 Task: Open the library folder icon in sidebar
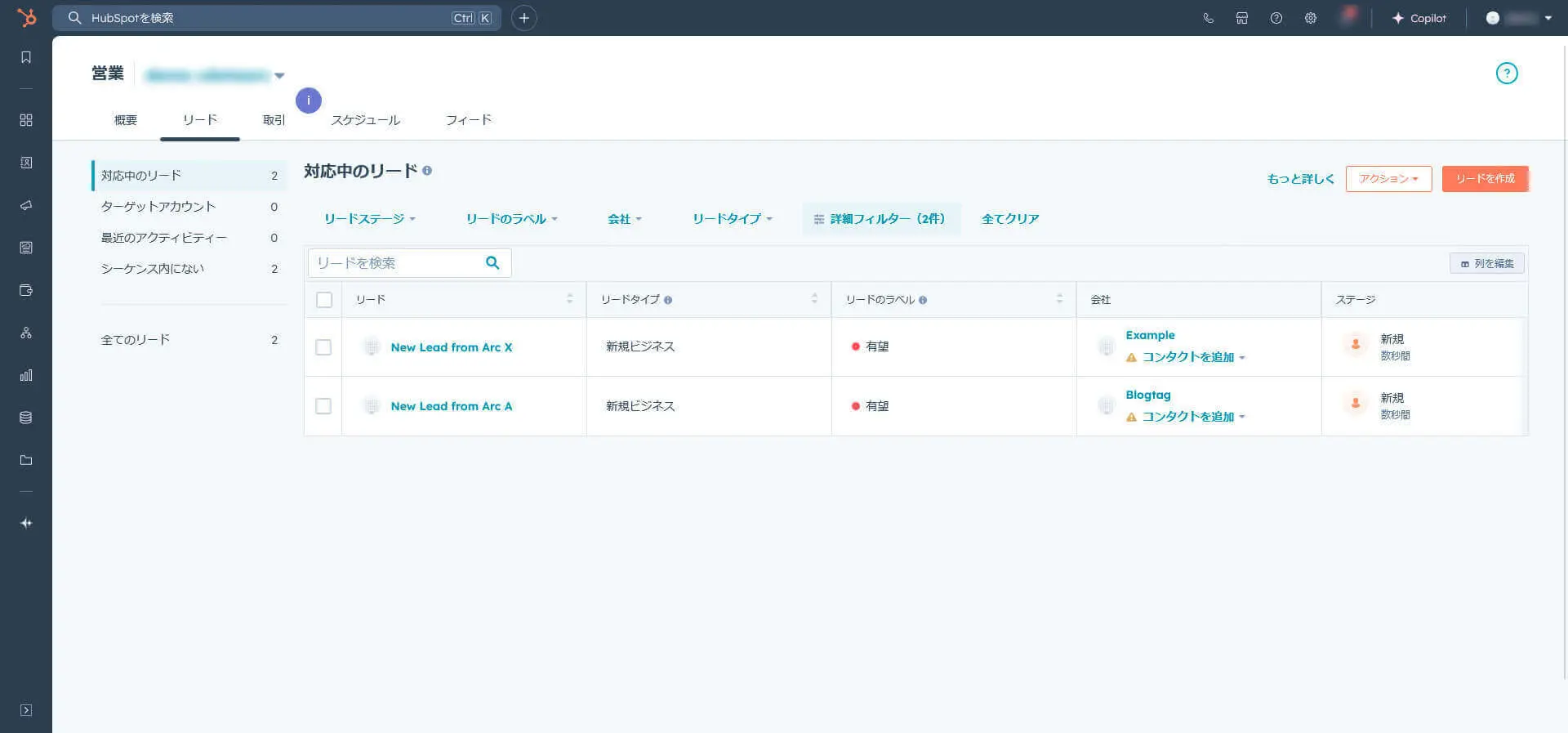coord(26,460)
